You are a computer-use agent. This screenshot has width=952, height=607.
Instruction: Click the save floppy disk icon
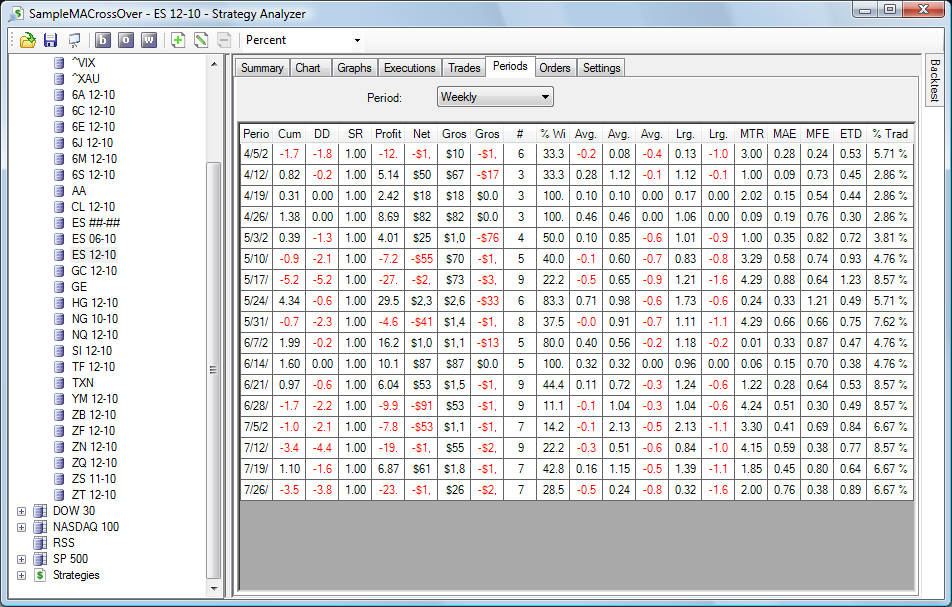50,40
